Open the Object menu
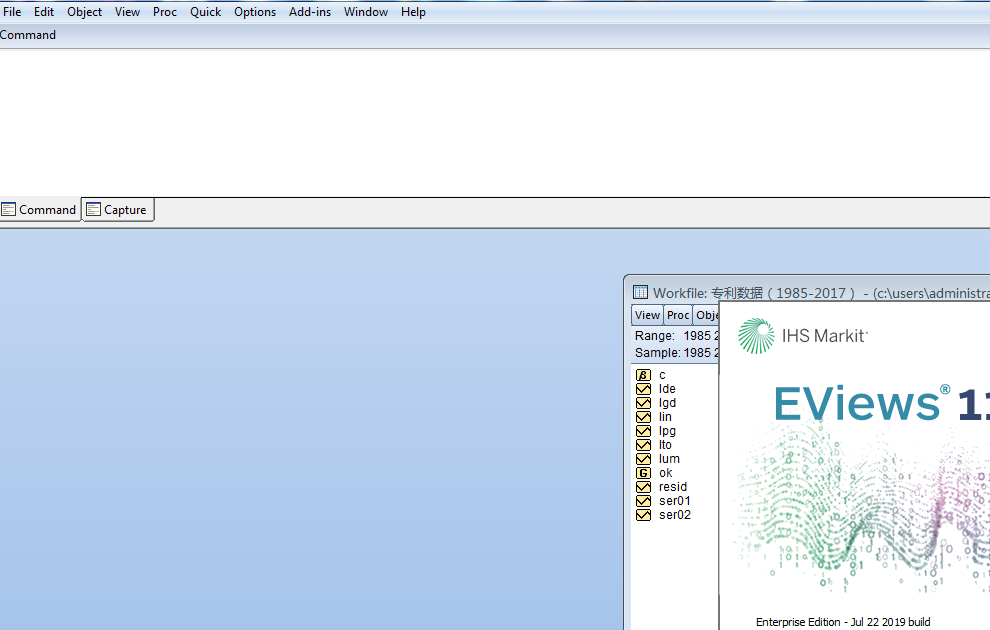This screenshot has width=990, height=630. tap(85, 12)
